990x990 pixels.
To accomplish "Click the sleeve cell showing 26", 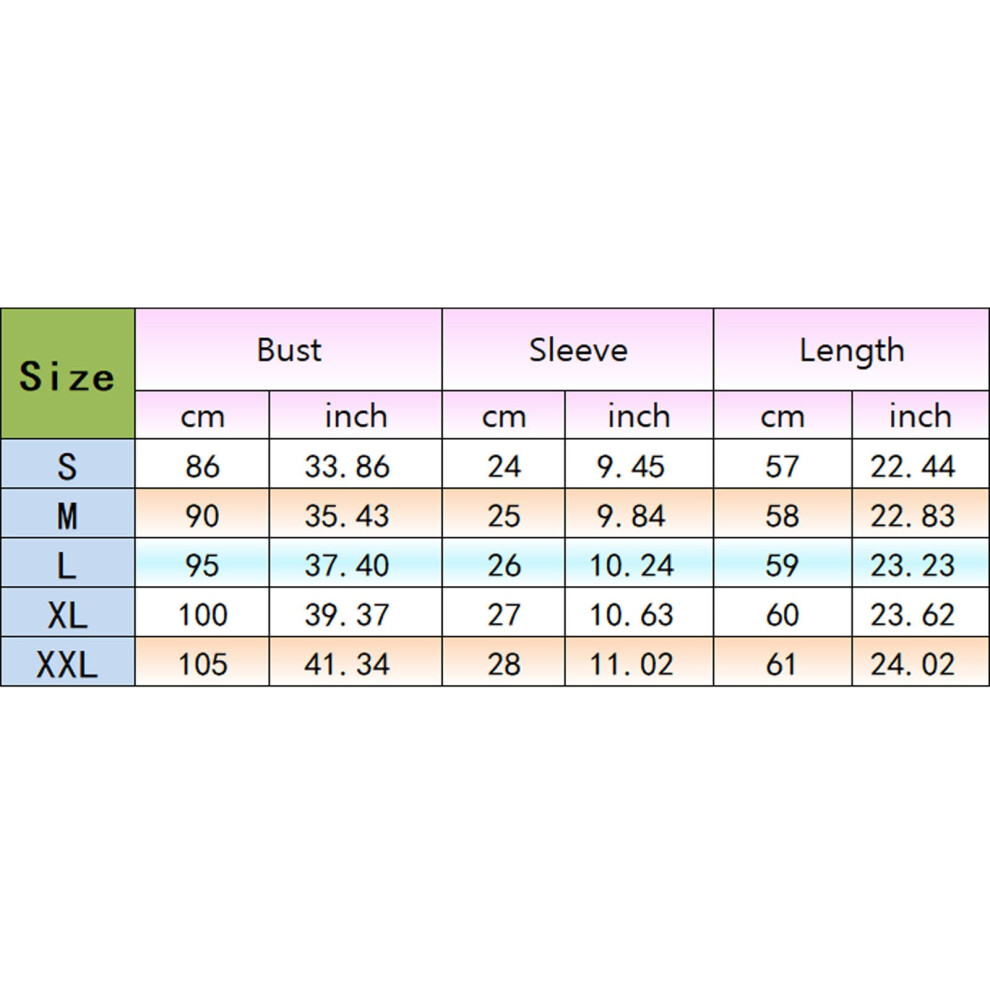I will (504, 563).
